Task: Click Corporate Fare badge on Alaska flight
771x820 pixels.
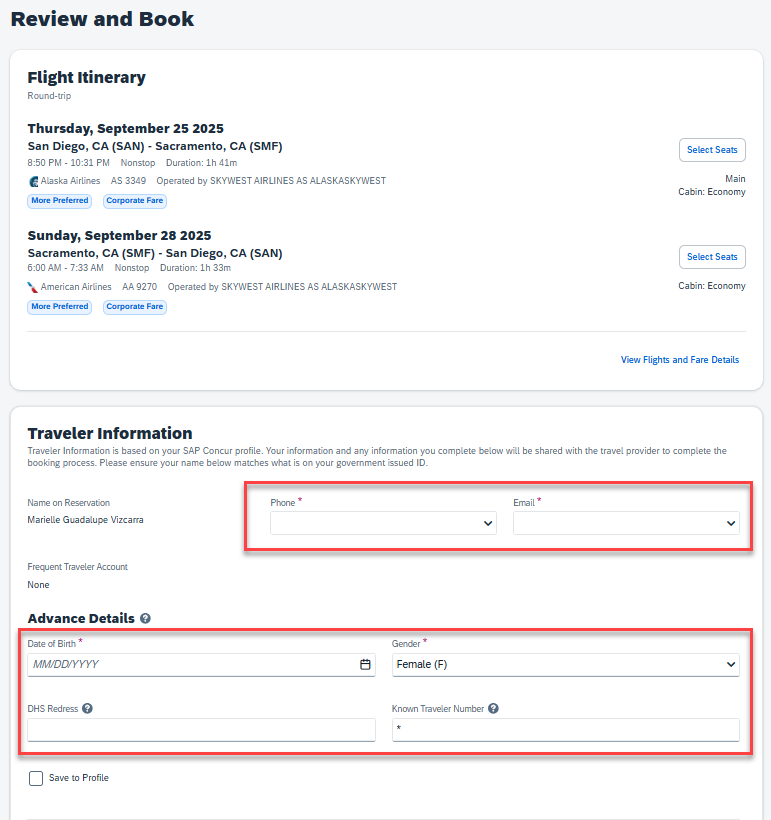Action: tap(135, 201)
